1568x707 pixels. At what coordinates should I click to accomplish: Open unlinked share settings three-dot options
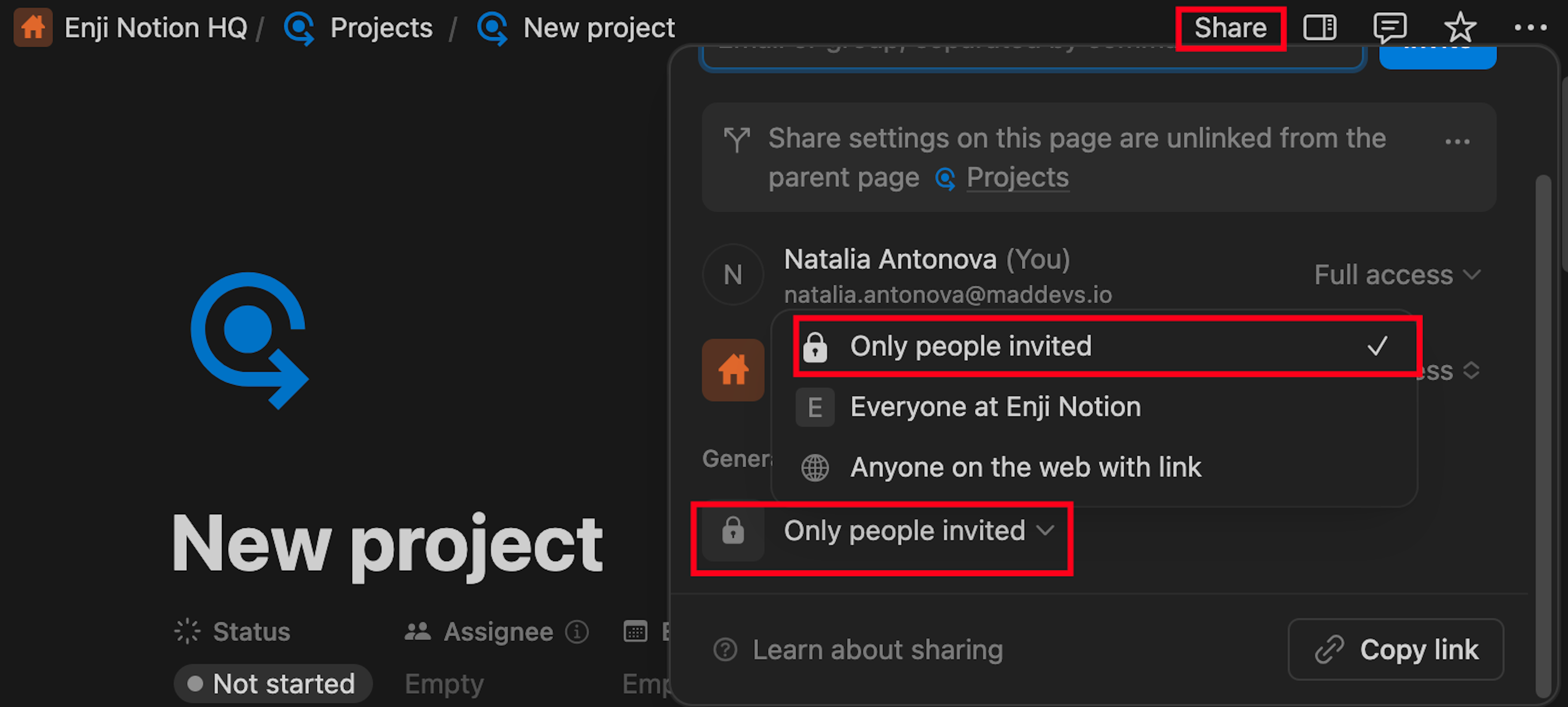pyautogui.click(x=1457, y=142)
